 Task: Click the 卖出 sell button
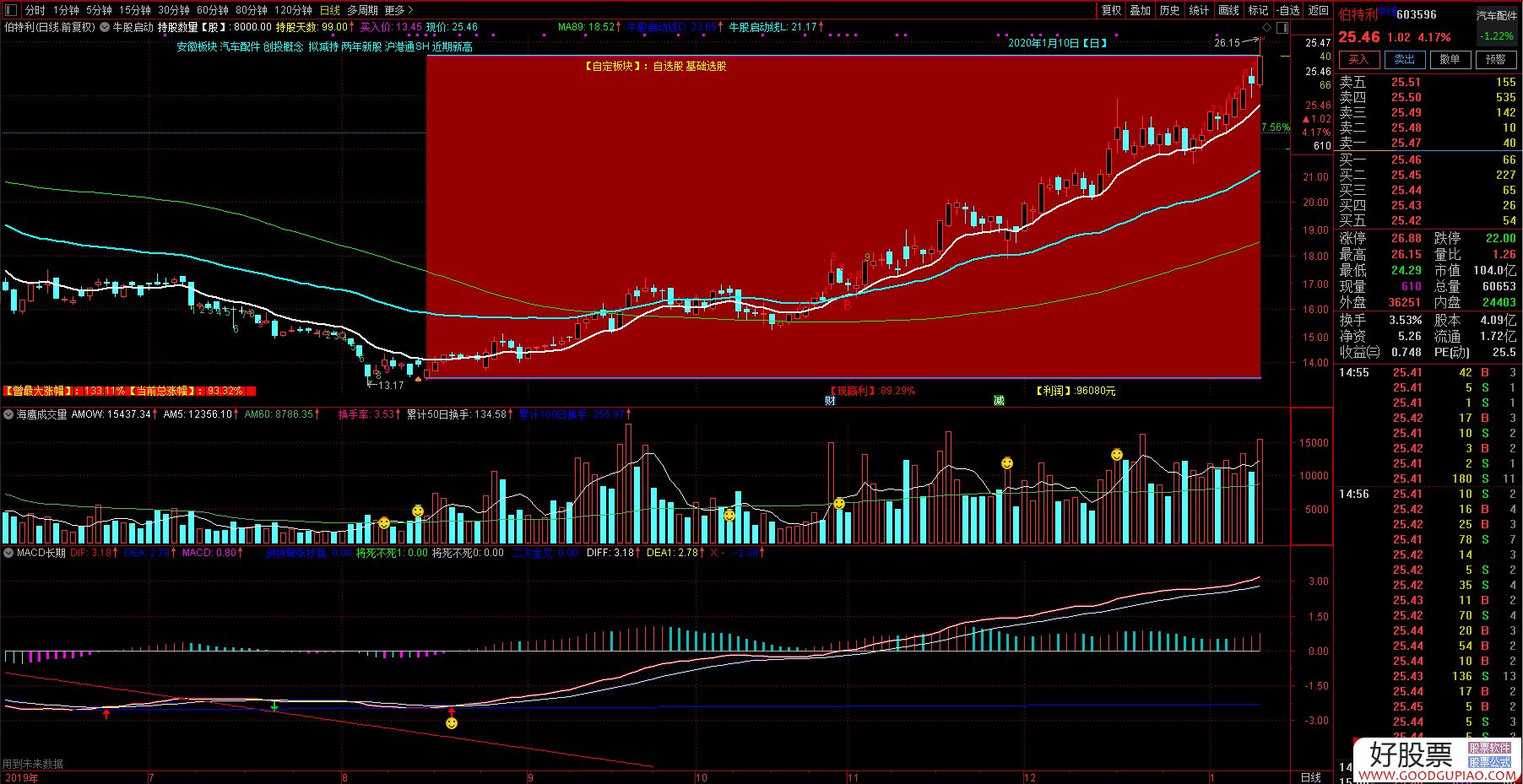[1405, 60]
